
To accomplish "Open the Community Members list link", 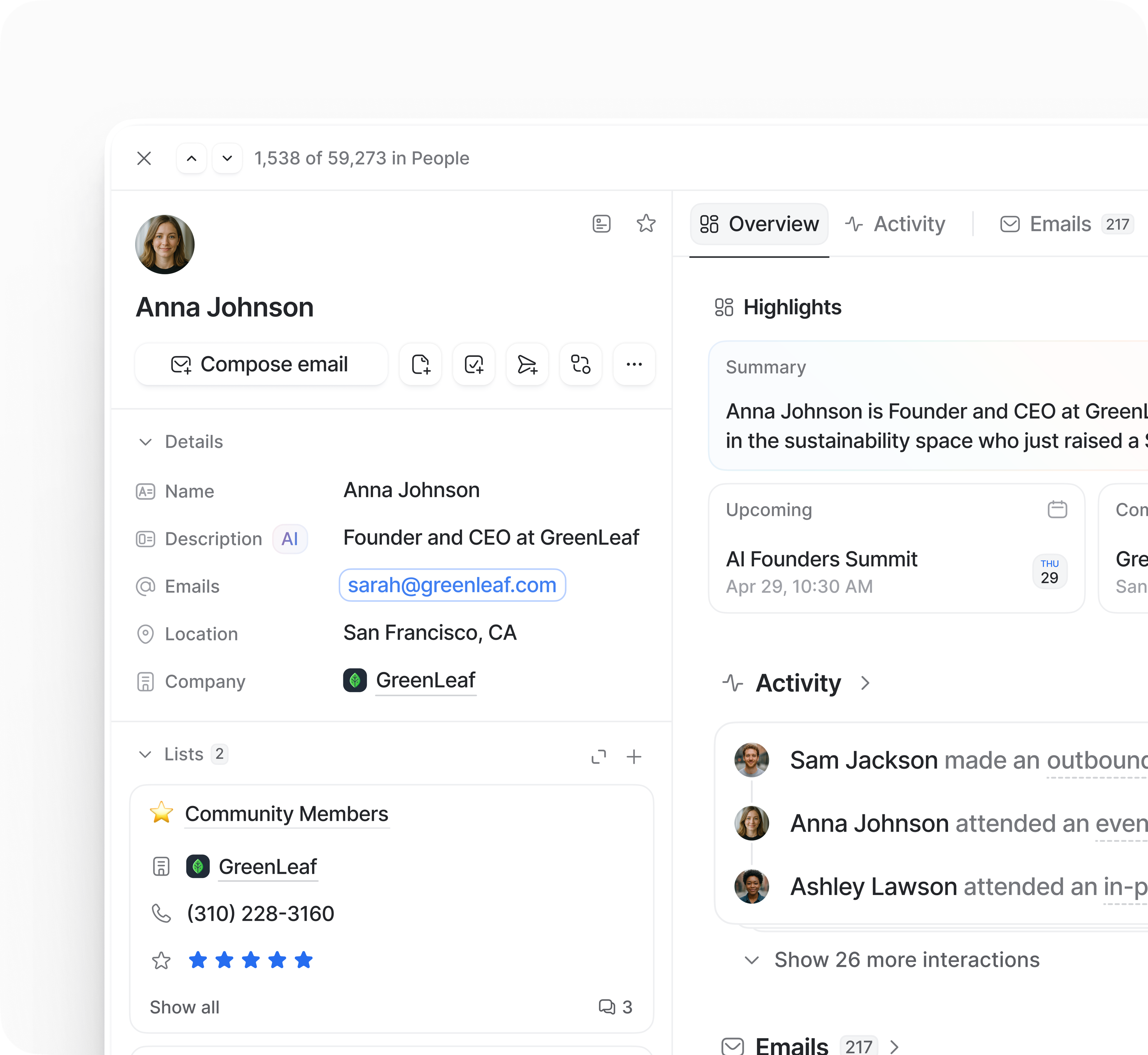I will tap(287, 813).
